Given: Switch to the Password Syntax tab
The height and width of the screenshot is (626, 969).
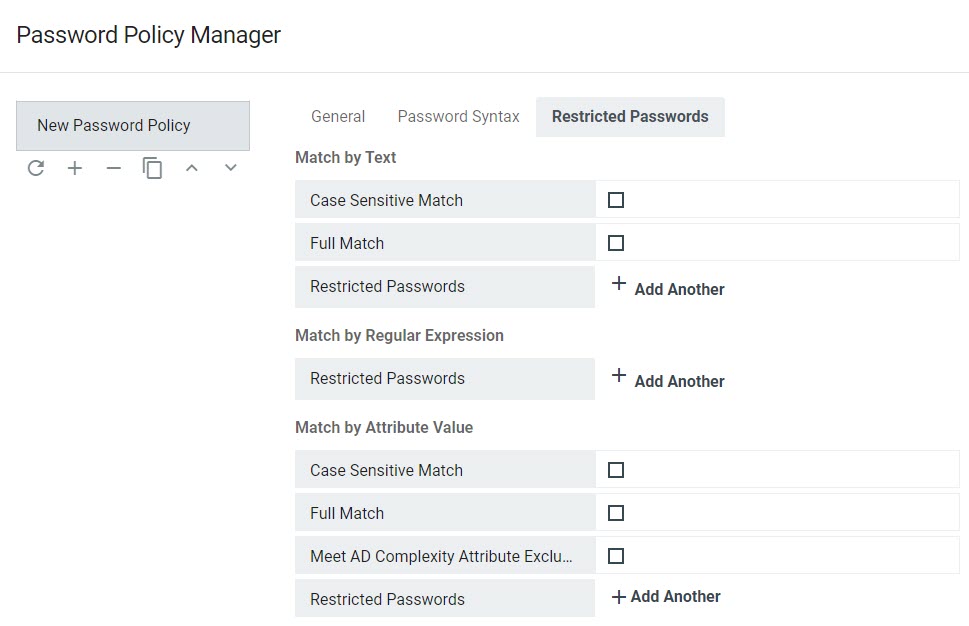Looking at the screenshot, I should (458, 117).
